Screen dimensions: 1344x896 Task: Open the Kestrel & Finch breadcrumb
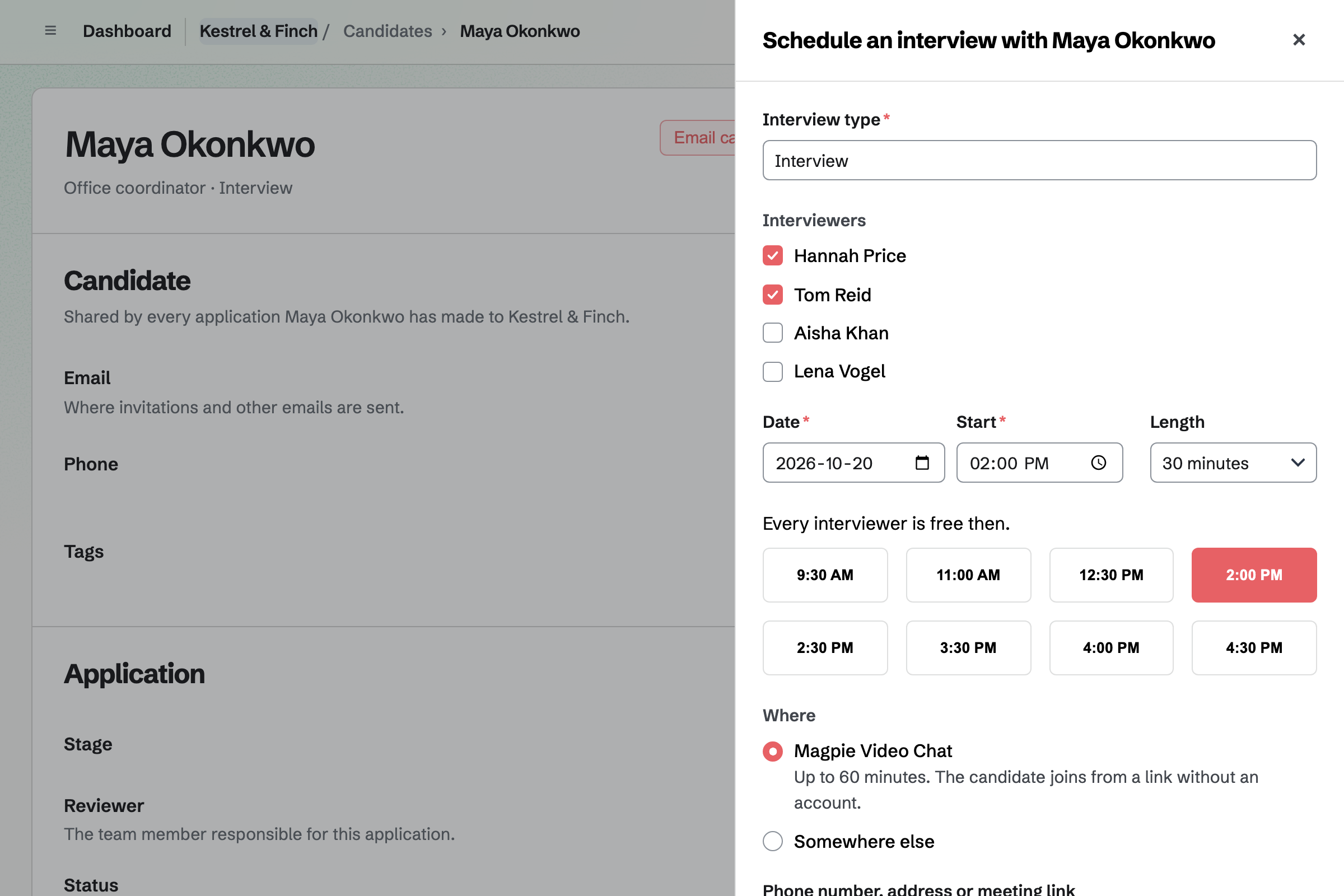point(258,31)
